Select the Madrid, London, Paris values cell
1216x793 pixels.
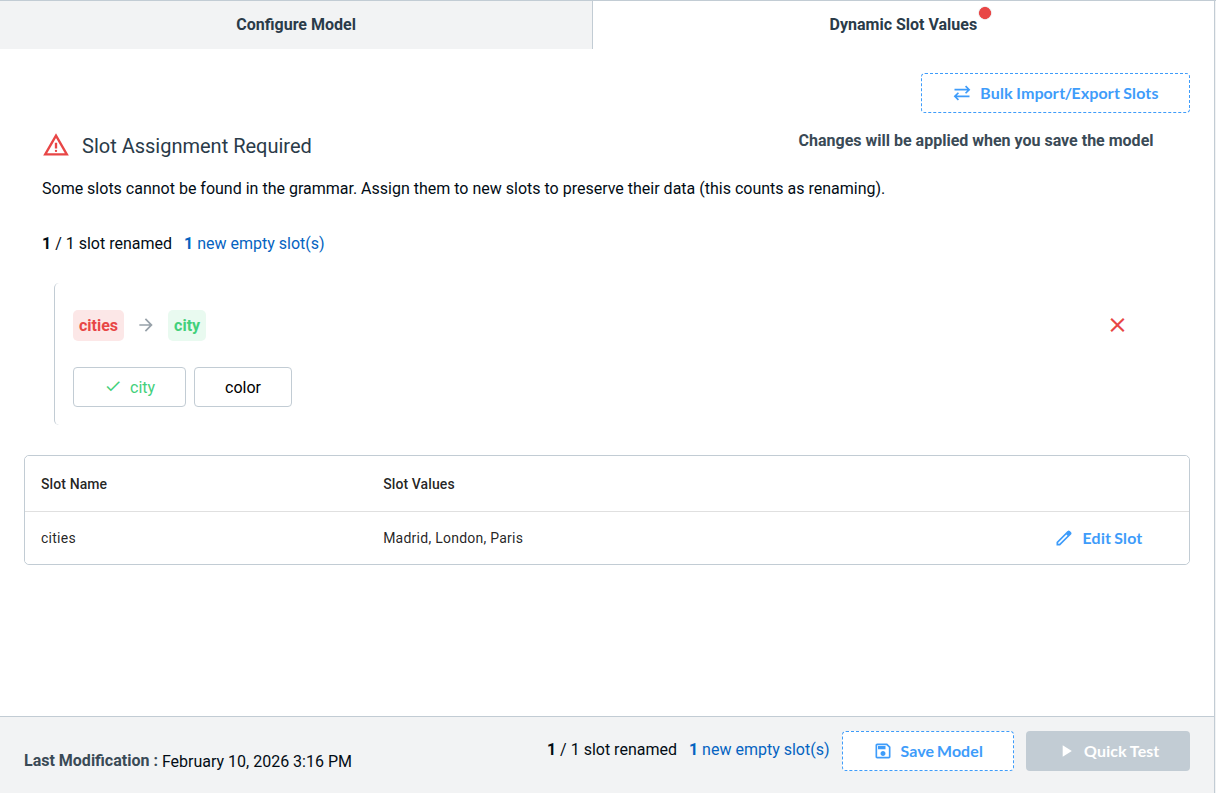[453, 538]
